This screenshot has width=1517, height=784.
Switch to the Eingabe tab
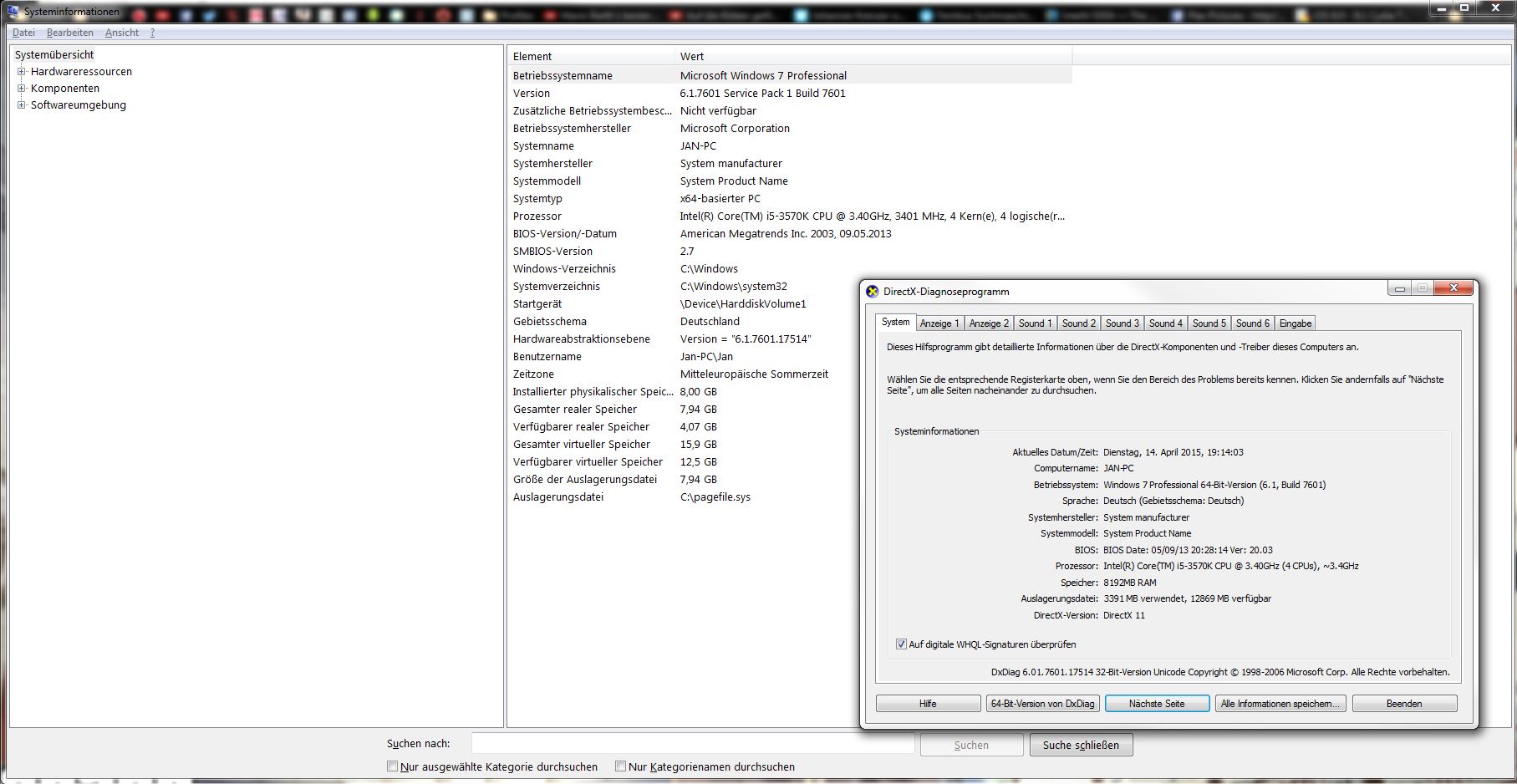(x=1296, y=323)
